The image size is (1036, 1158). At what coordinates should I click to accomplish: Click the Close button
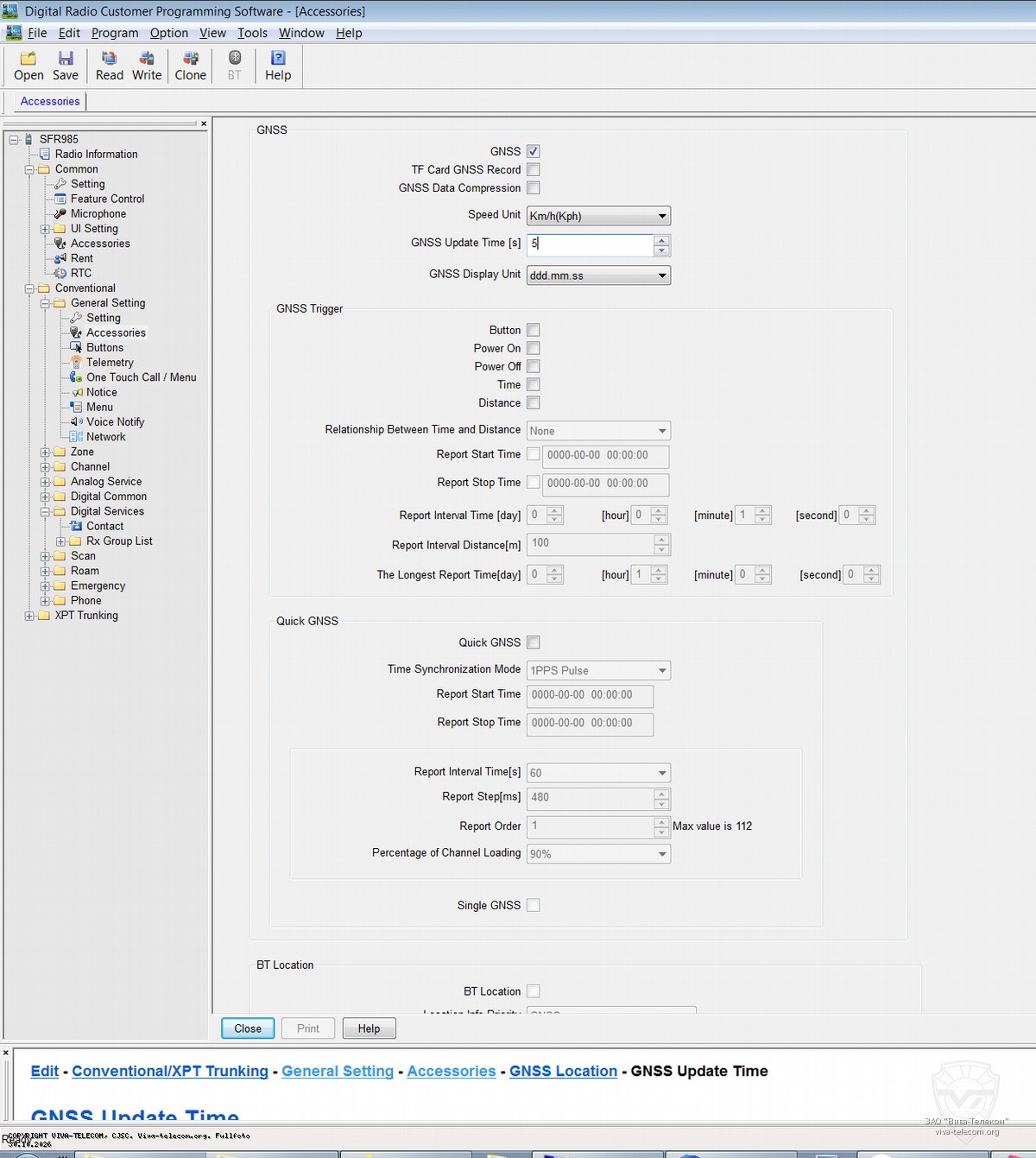tap(248, 1028)
